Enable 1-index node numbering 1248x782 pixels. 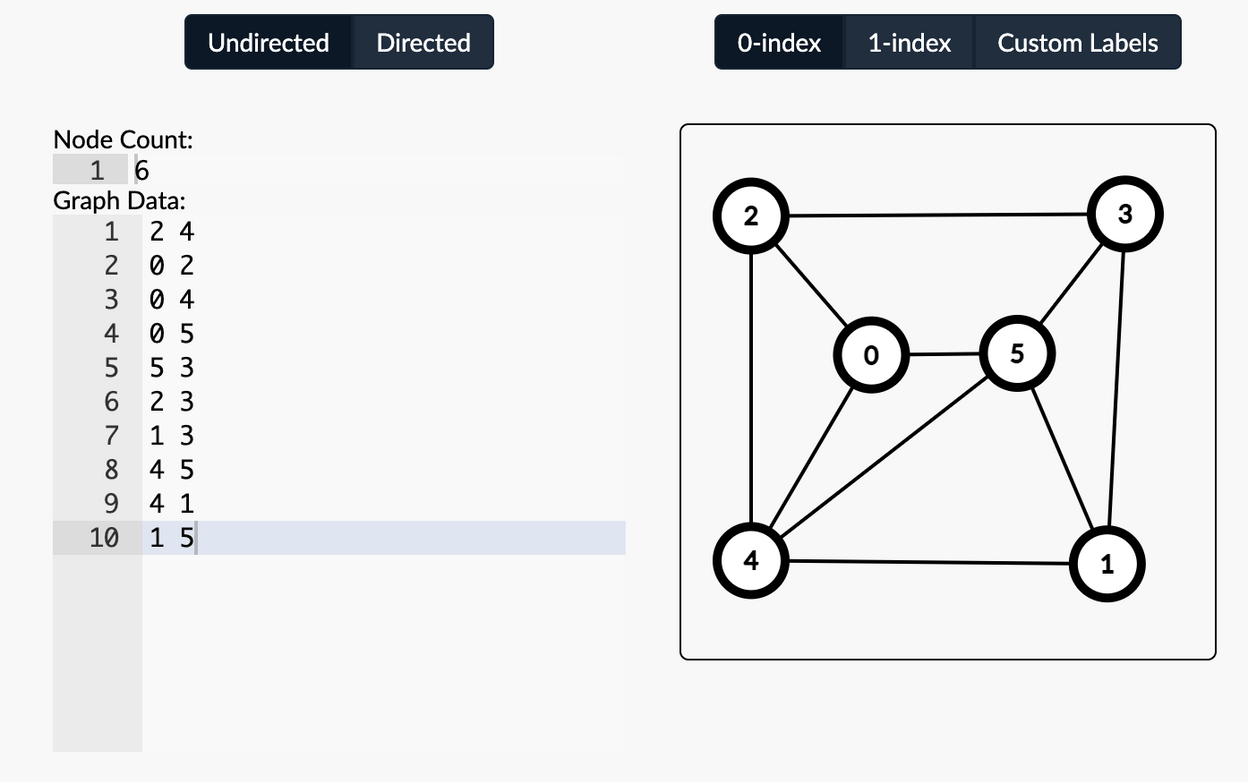click(908, 42)
